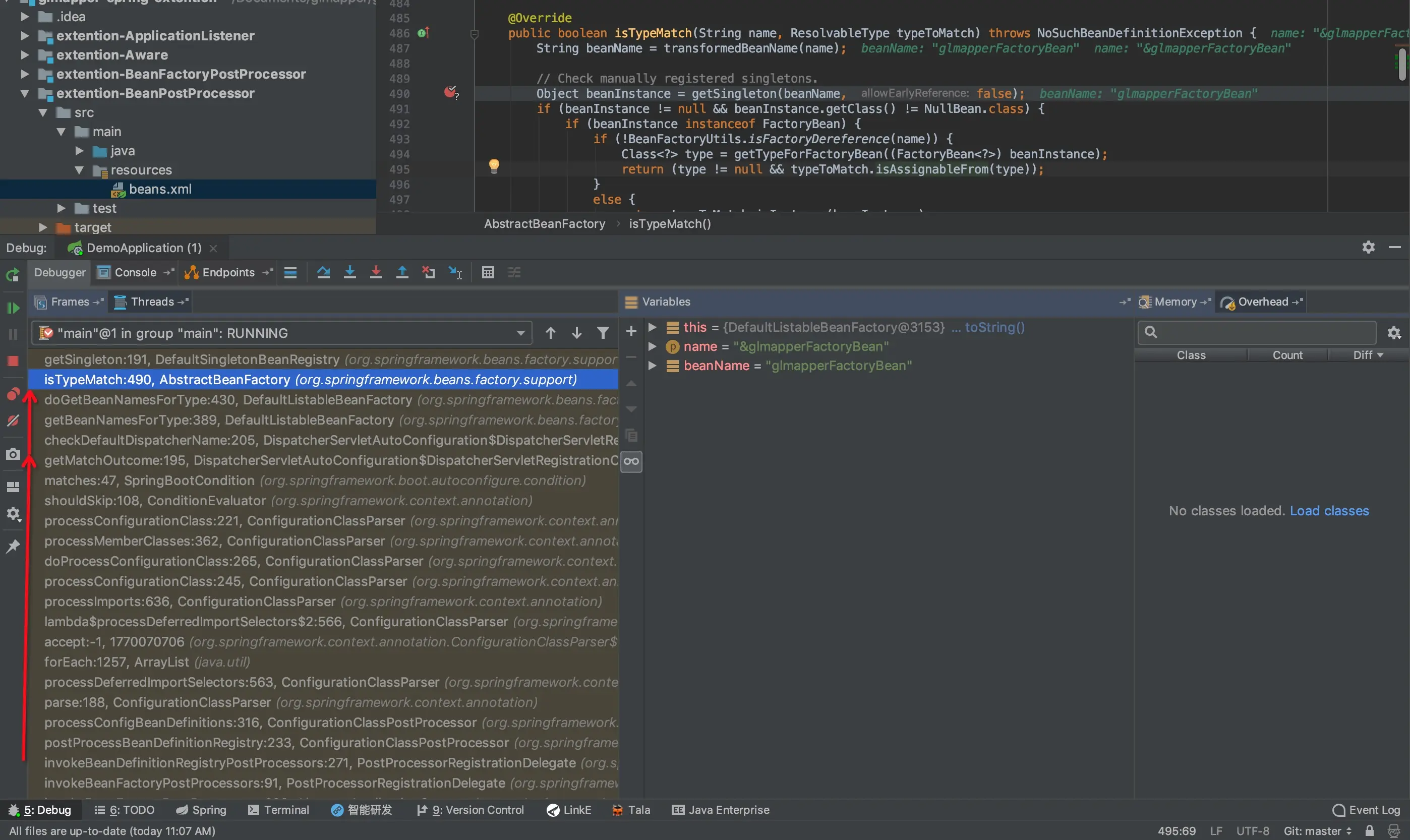This screenshot has width=1410, height=840.
Task: Expand the beanName variable node
Action: tap(652, 366)
